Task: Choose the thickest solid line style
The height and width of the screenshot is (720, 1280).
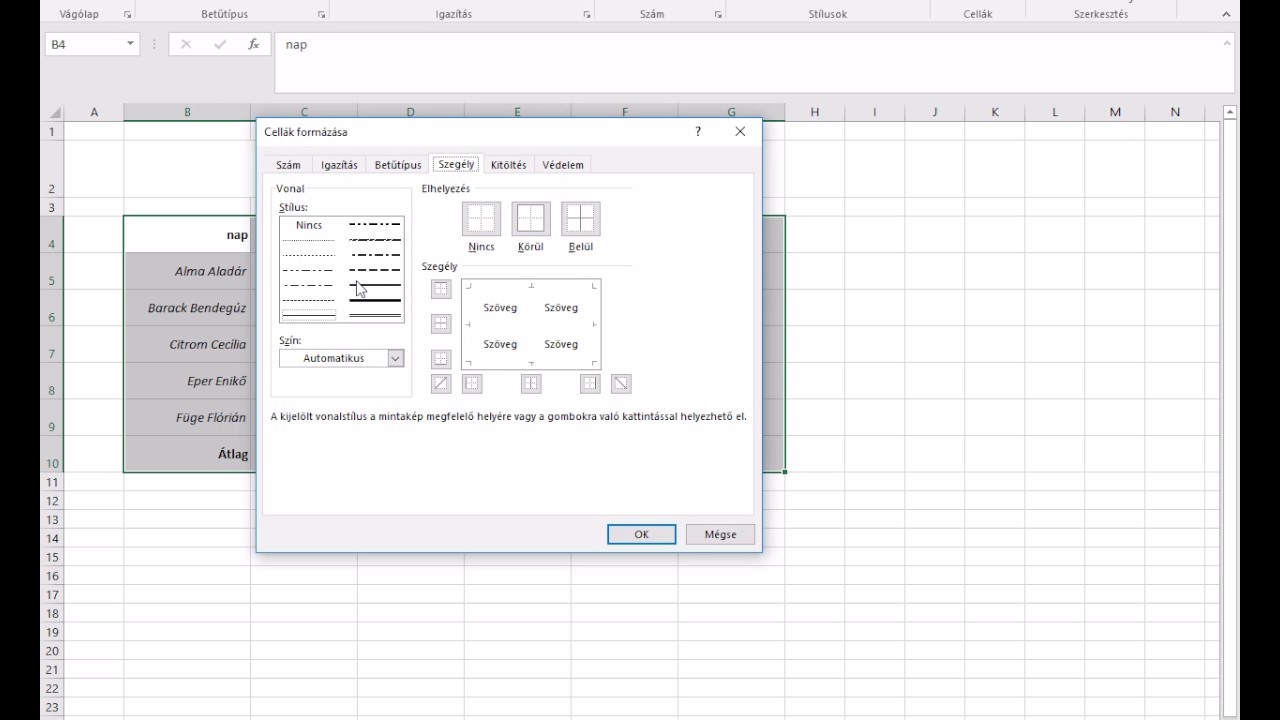Action: coord(375,300)
